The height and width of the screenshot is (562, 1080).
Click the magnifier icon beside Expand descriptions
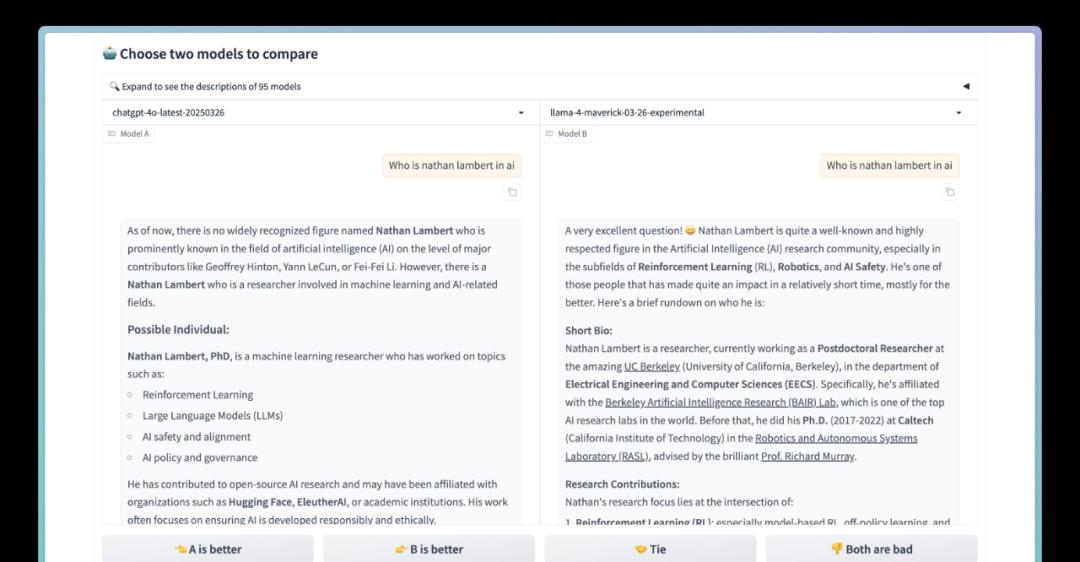[x=114, y=86]
